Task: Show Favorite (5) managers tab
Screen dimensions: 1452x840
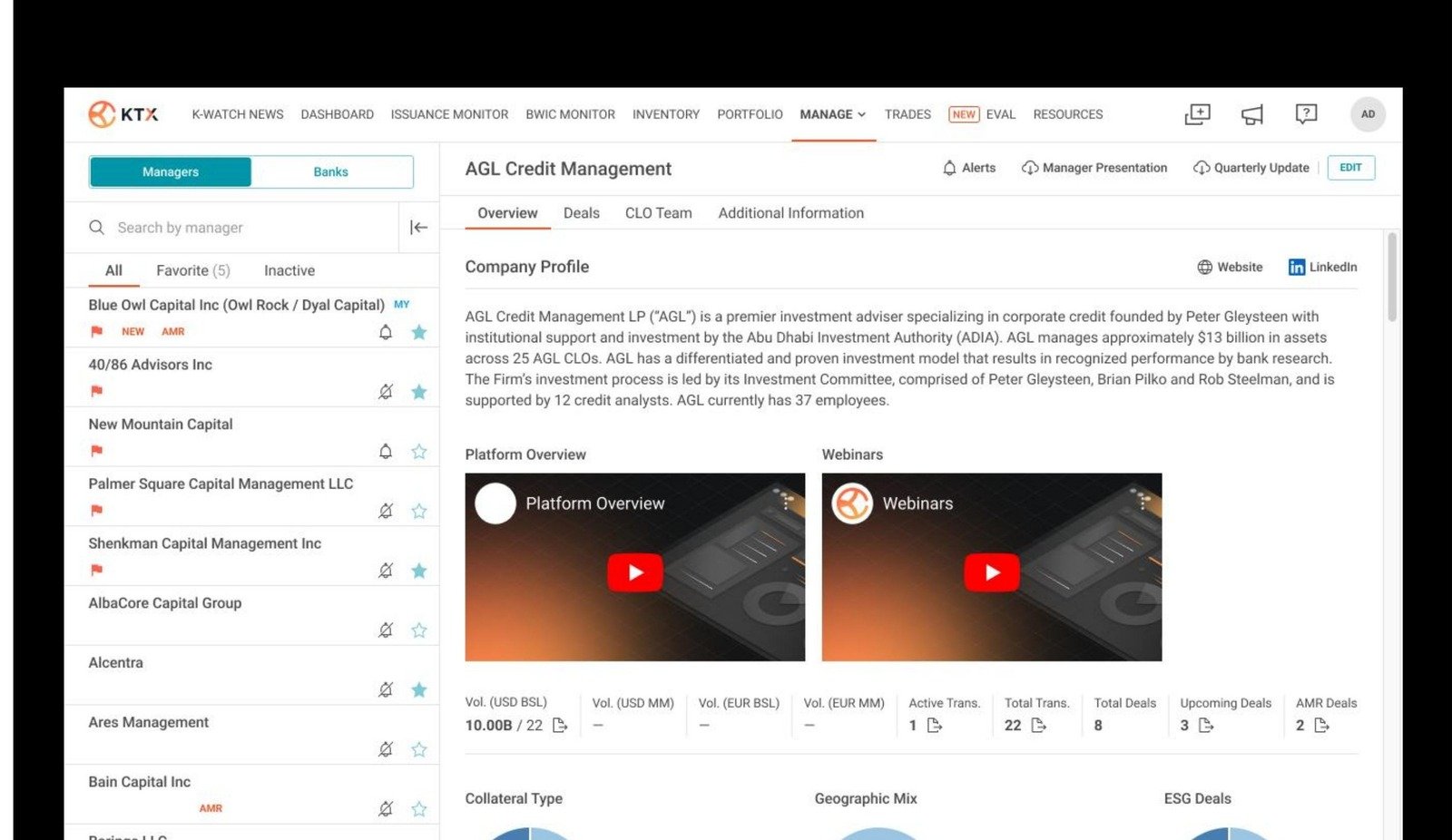Action: tap(193, 270)
